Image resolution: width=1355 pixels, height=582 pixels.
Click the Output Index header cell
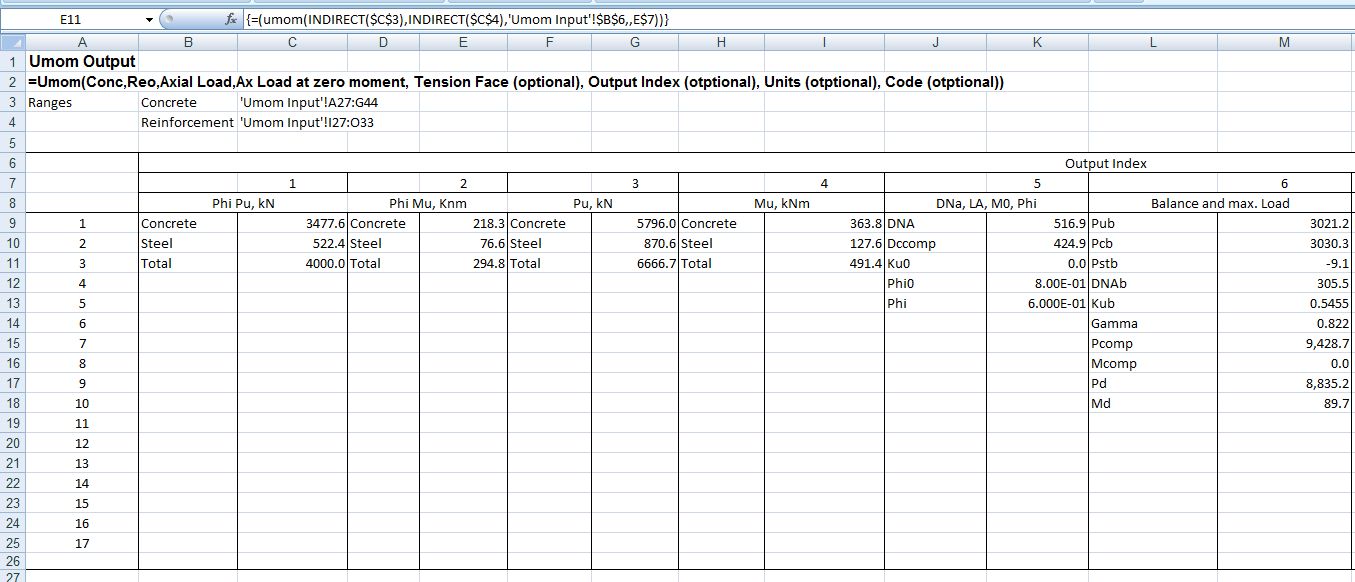coord(1105,163)
